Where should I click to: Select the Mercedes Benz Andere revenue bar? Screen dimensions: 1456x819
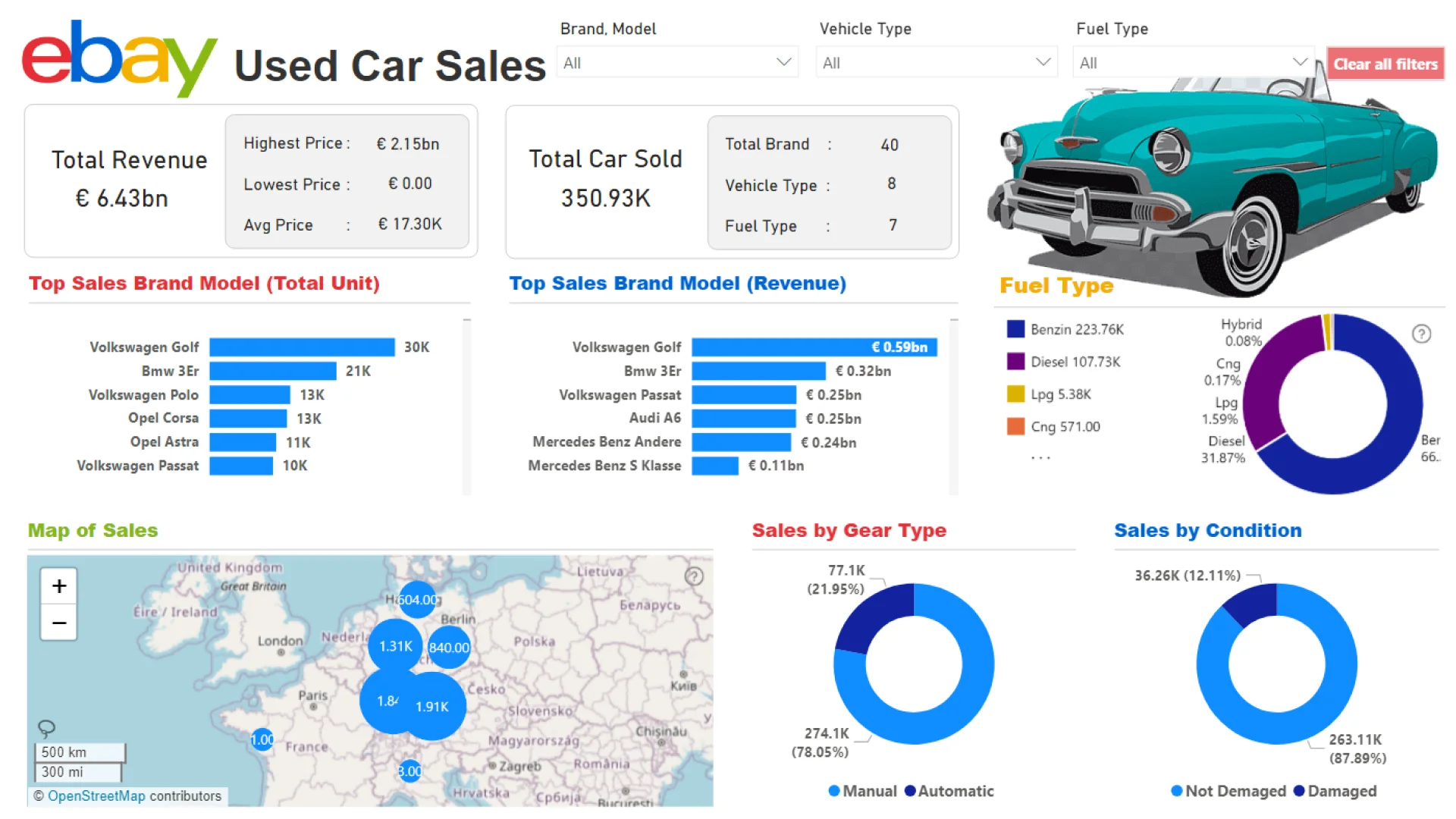[x=742, y=442]
